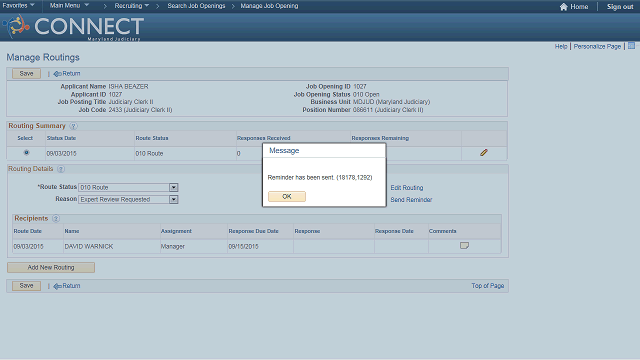This screenshot has width=640, height=360.
Task: Click the Top of Page link
Action: pyautogui.click(x=487, y=286)
